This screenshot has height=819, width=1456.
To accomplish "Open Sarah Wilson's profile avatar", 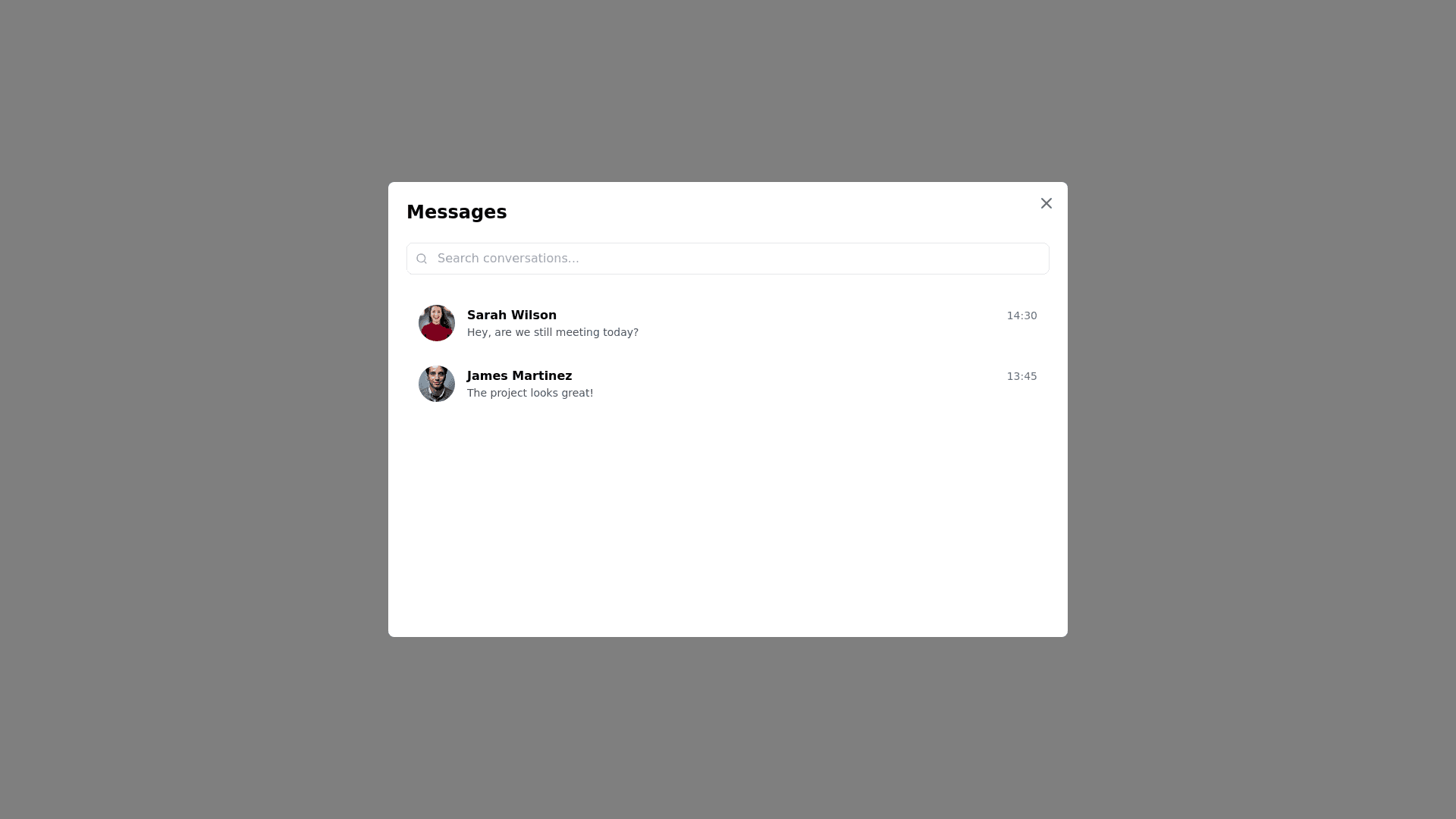I will 437,323.
